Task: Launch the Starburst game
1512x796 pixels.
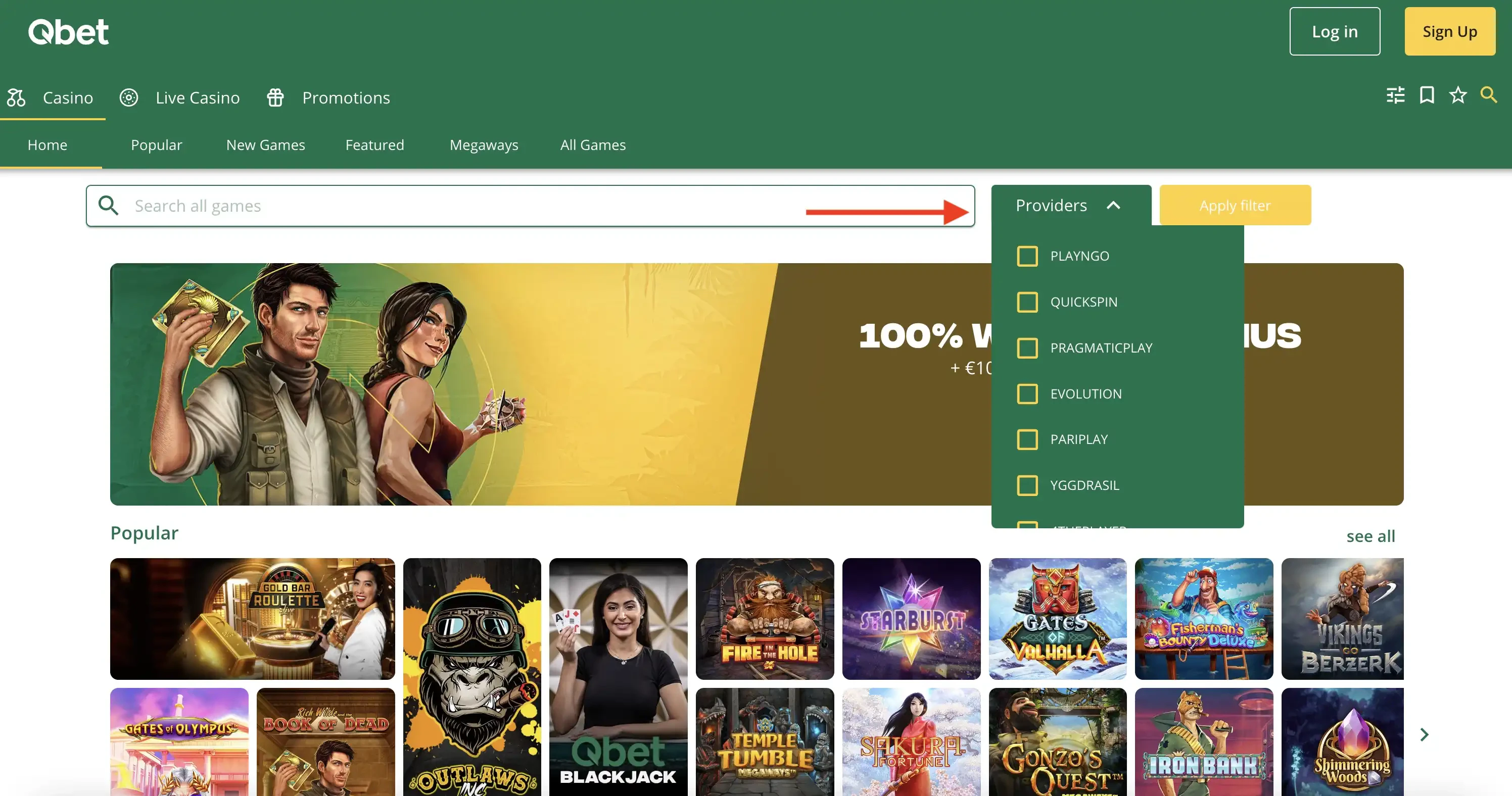Action: pos(911,619)
